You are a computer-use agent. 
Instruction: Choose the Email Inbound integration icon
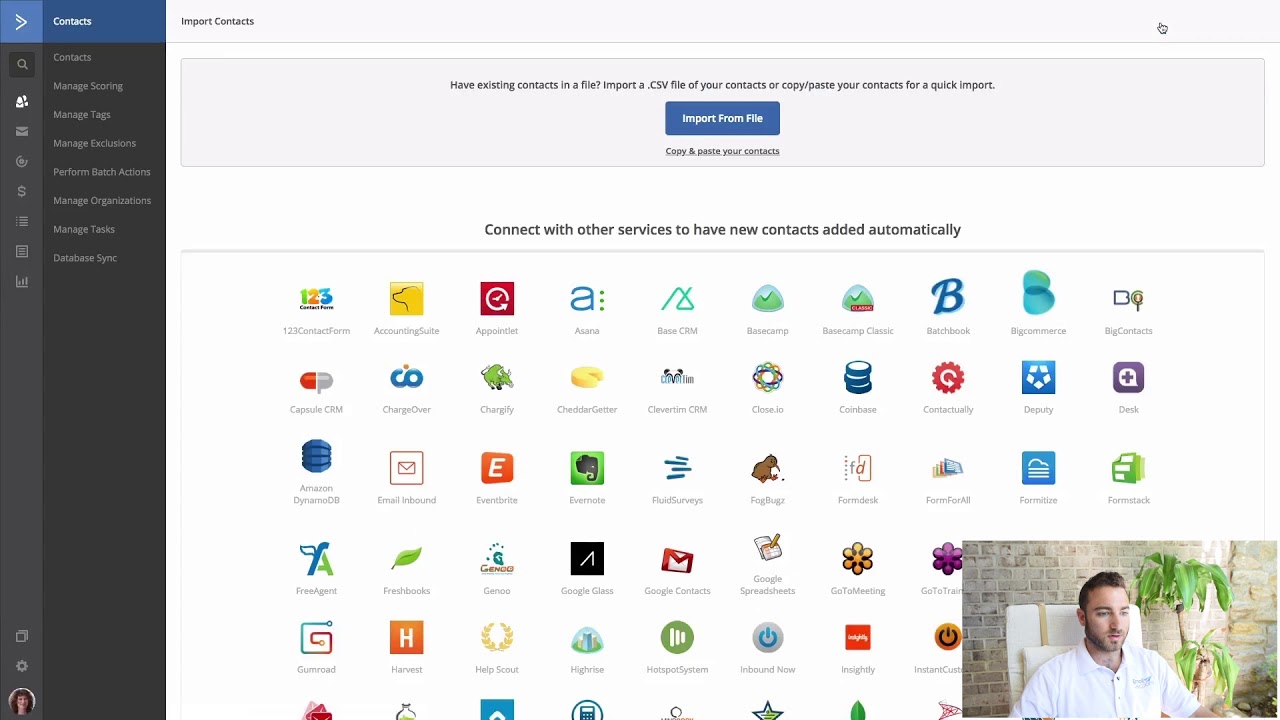(406, 468)
